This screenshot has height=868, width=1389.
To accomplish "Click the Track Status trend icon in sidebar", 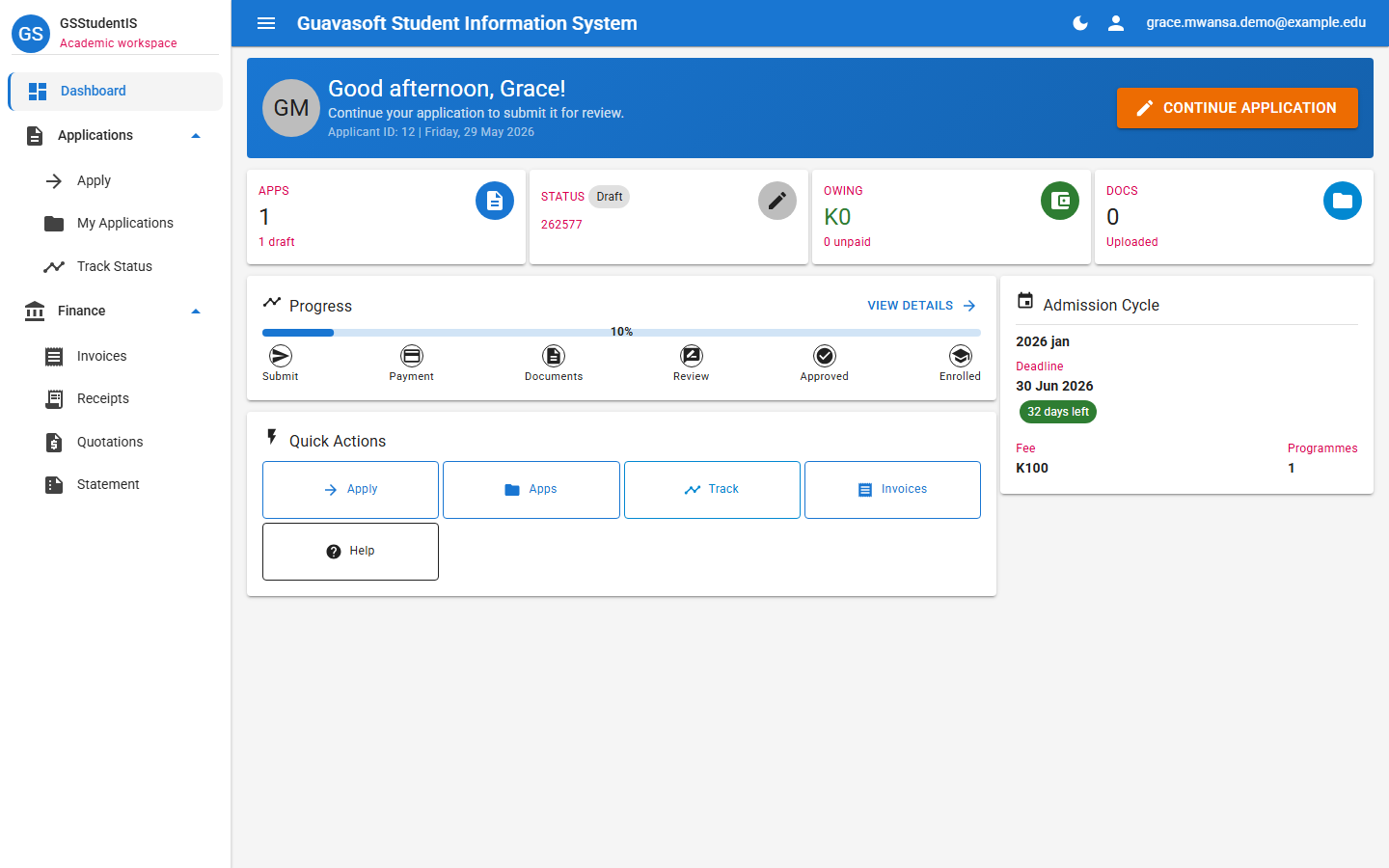I will coord(54,267).
